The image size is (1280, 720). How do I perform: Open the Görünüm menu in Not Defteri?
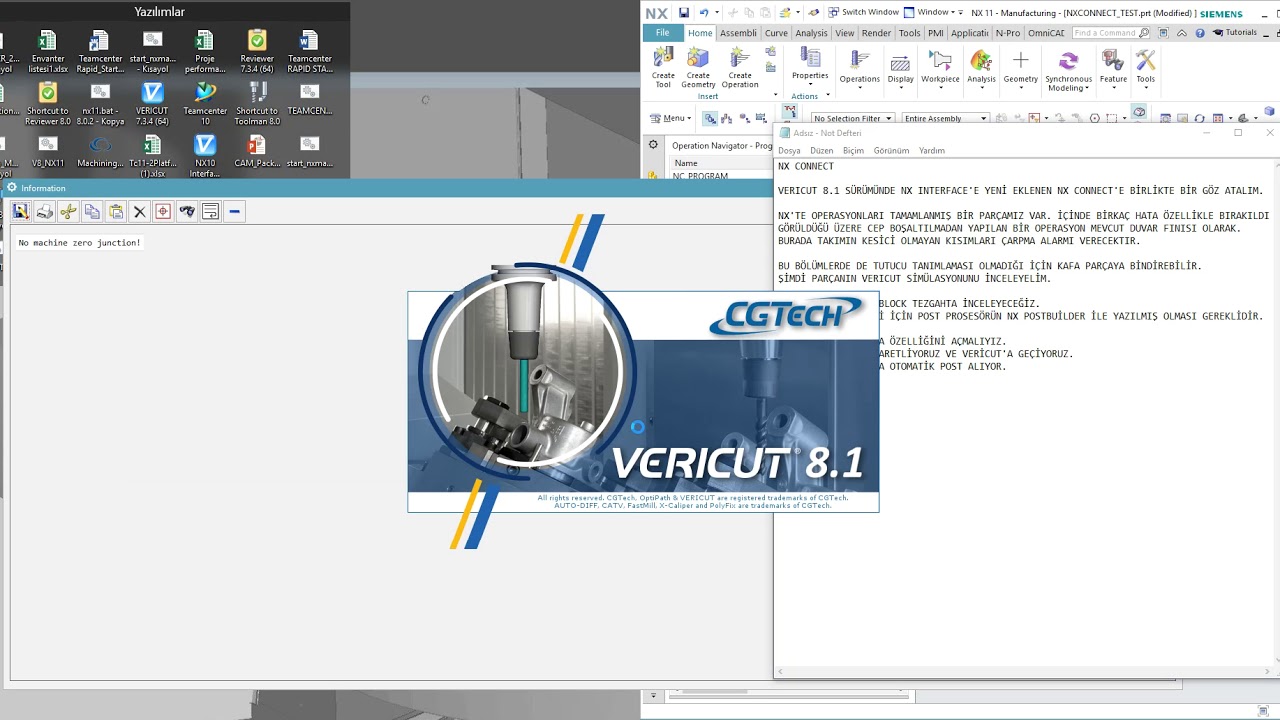coord(891,151)
